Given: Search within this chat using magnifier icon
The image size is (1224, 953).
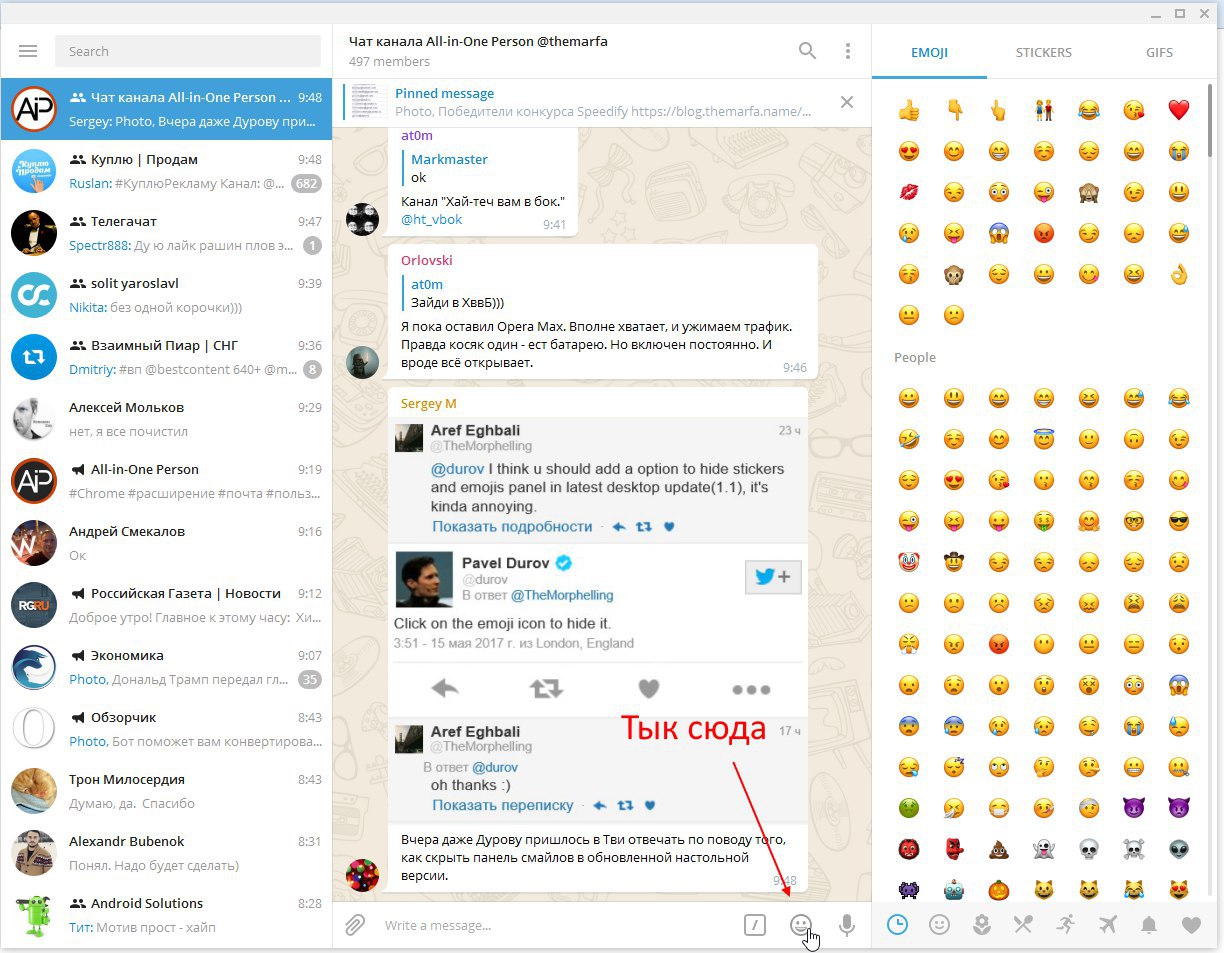Looking at the screenshot, I should pos(807,51).
